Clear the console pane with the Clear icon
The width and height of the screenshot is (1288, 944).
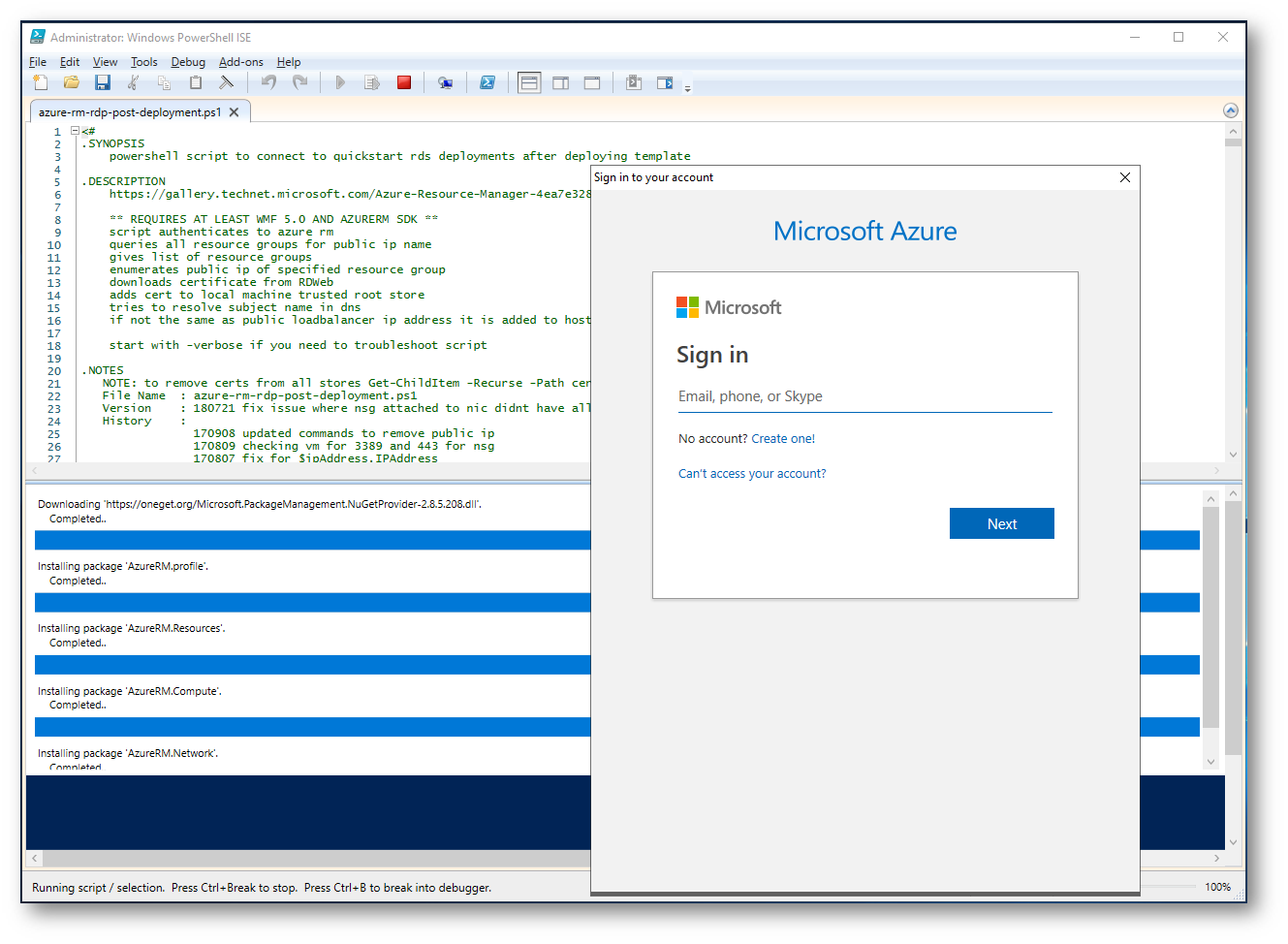[x=227, y=82]
